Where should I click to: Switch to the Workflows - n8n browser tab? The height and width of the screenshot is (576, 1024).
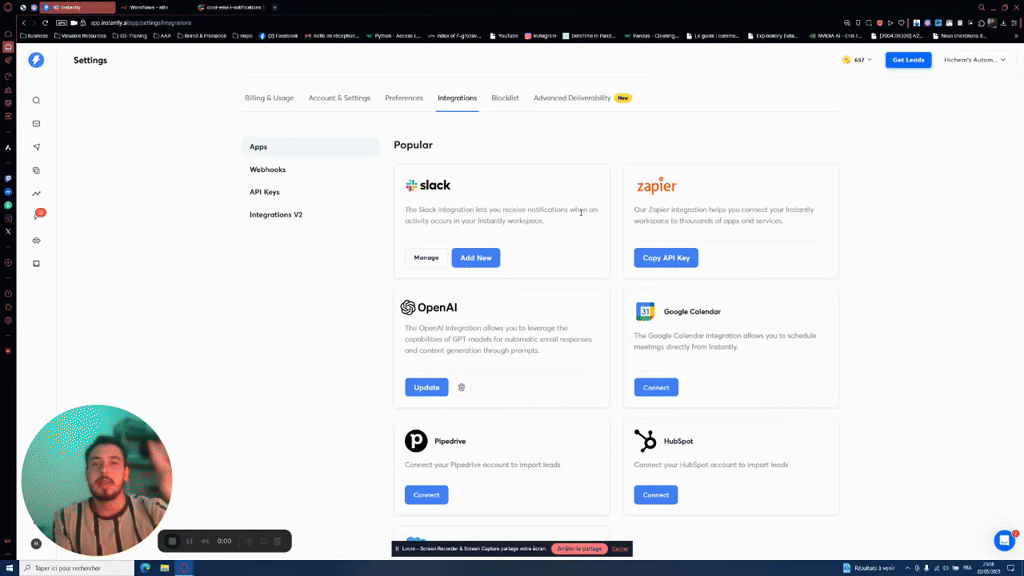coord(154,7)
